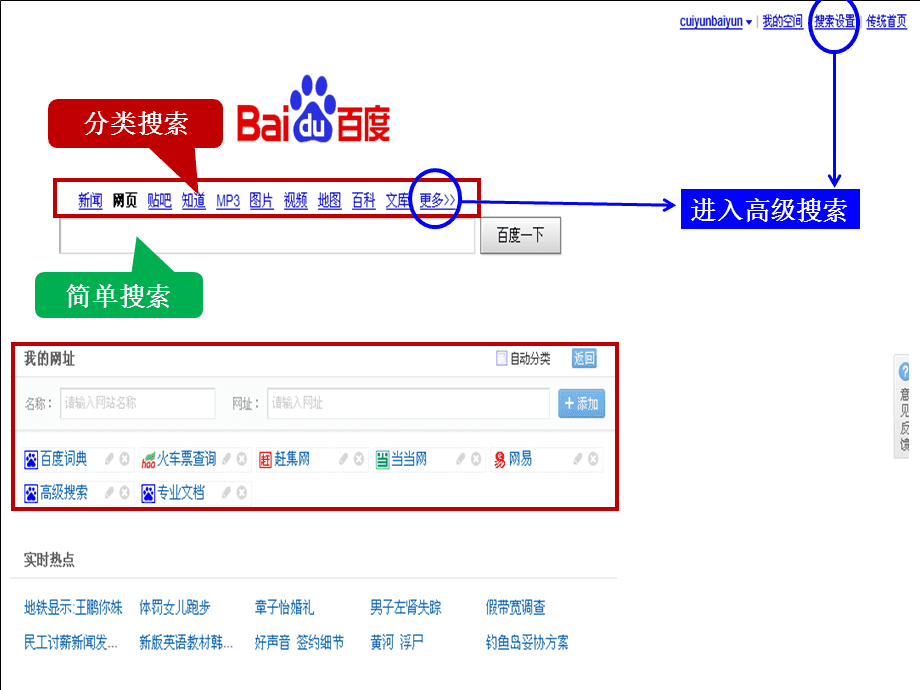The height and width of the screenshot is (690, 920).
Task: Switch to 图片 search category
Action: (261, 201)
